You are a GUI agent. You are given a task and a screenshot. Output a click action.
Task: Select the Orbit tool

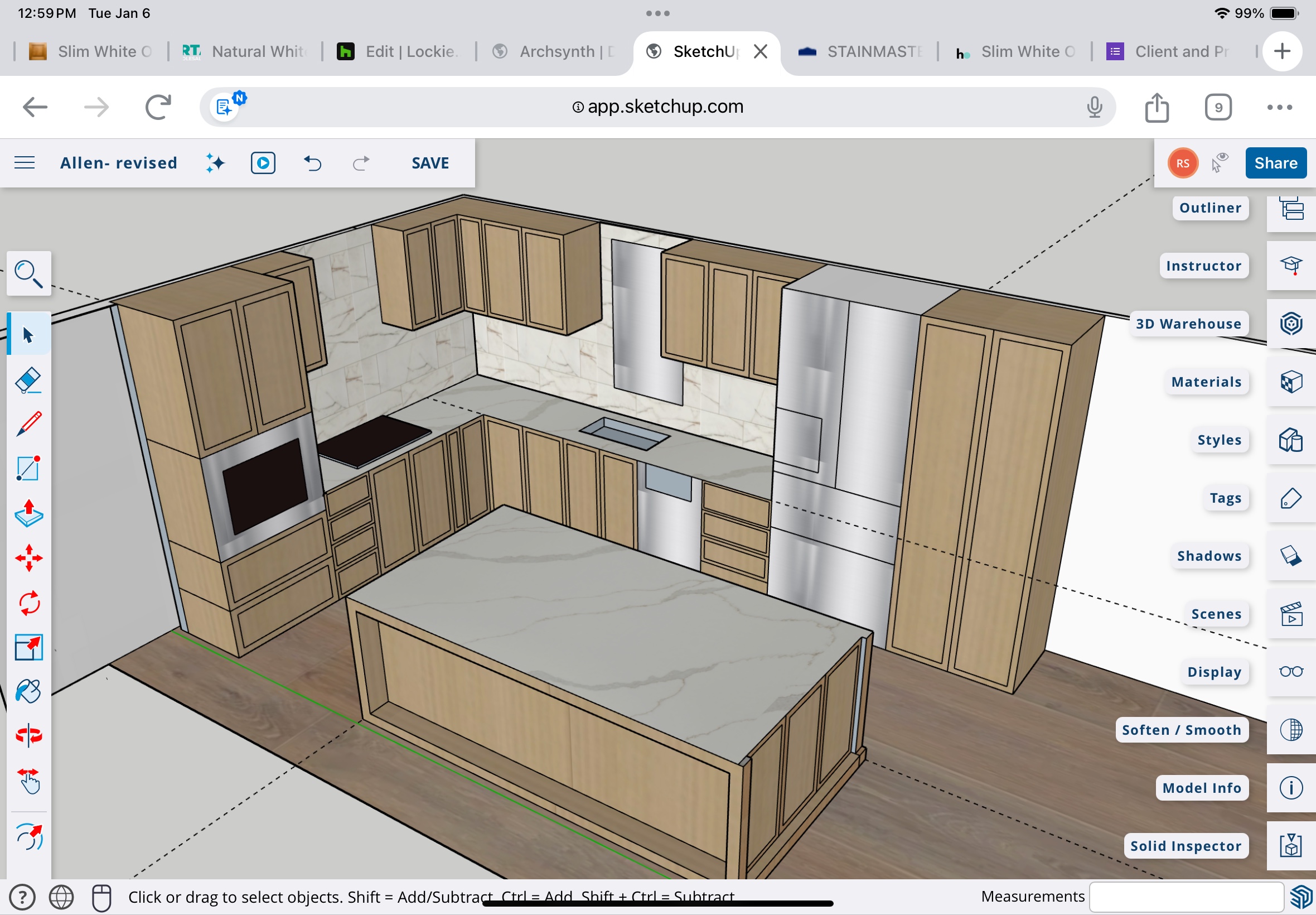pos(28,735)
